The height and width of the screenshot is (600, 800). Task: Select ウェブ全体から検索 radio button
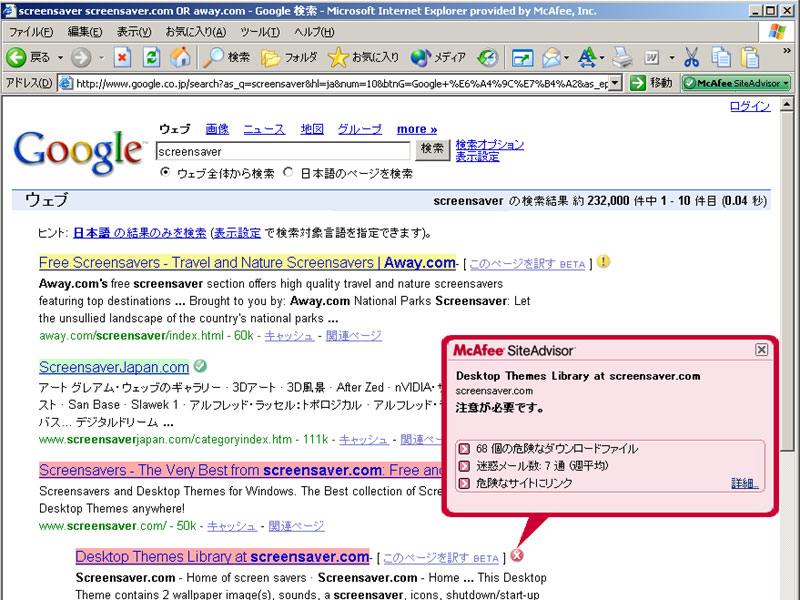click(165, 172)
